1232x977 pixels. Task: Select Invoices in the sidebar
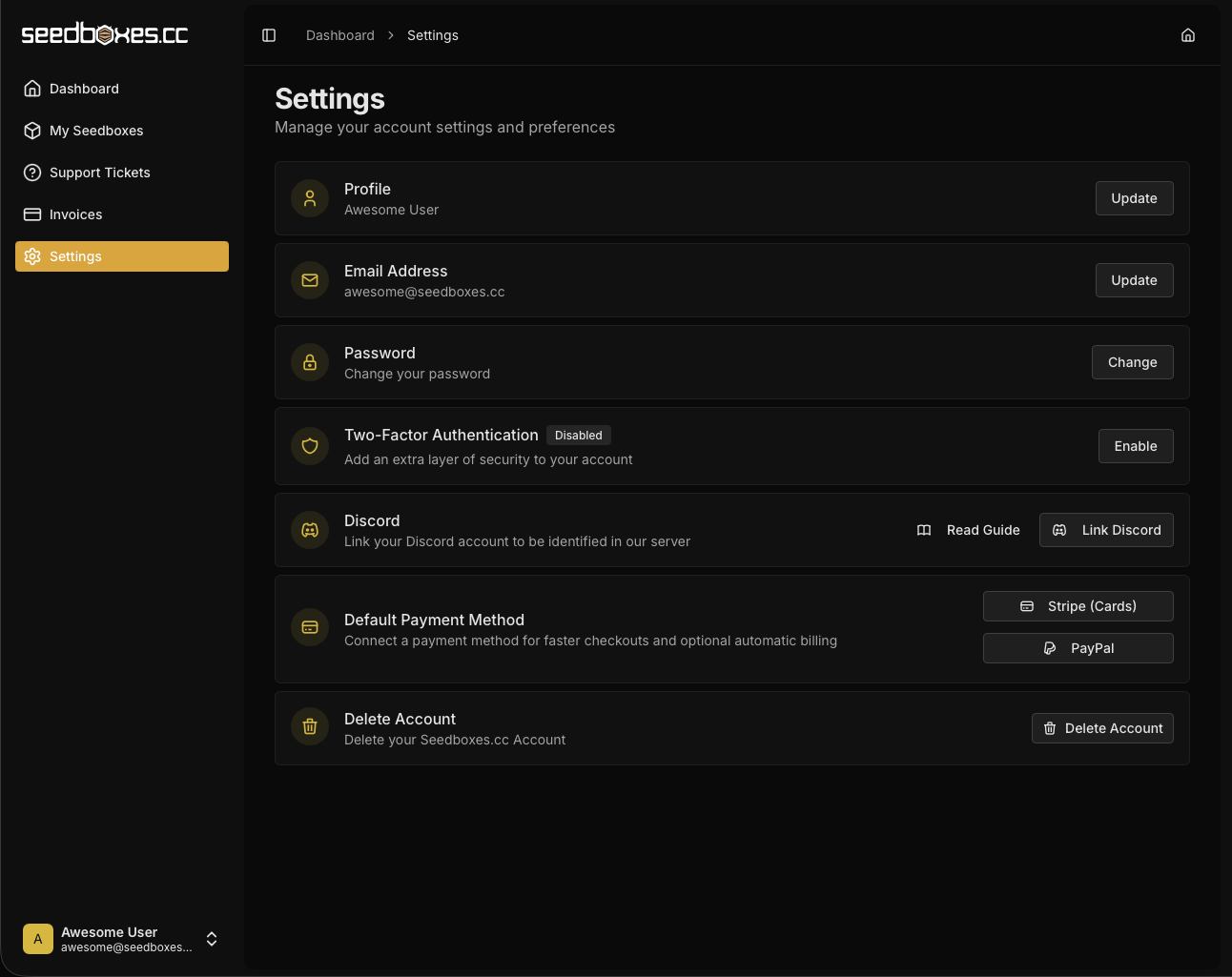[x=75, y=214]
